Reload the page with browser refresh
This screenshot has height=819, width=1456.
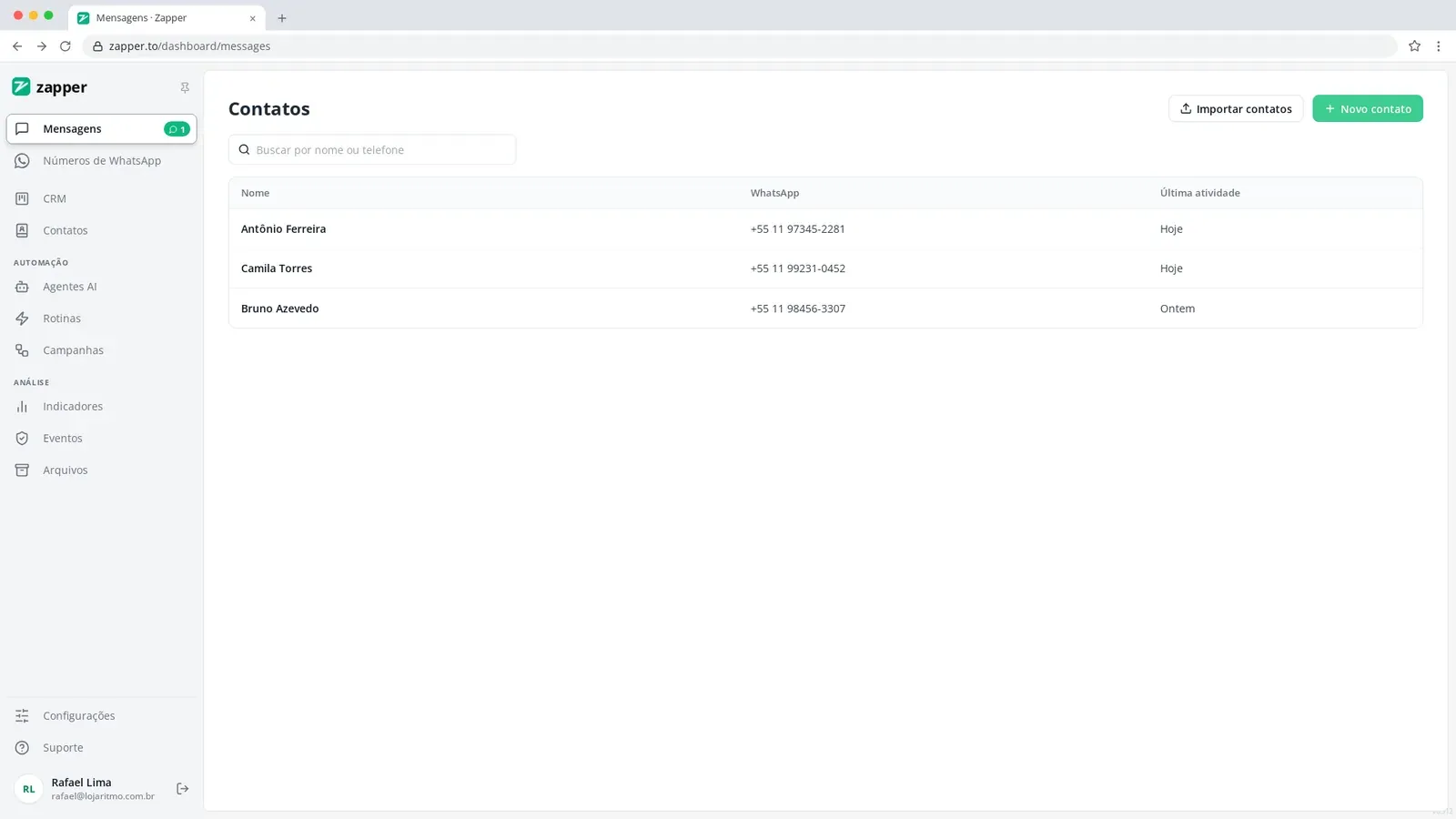66,46
